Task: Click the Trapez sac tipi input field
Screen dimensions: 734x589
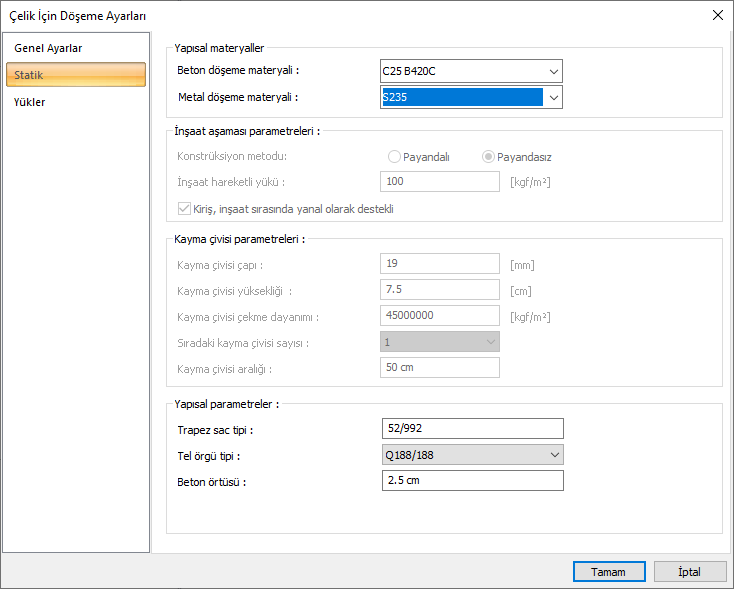Action: (x=472, y=429)
